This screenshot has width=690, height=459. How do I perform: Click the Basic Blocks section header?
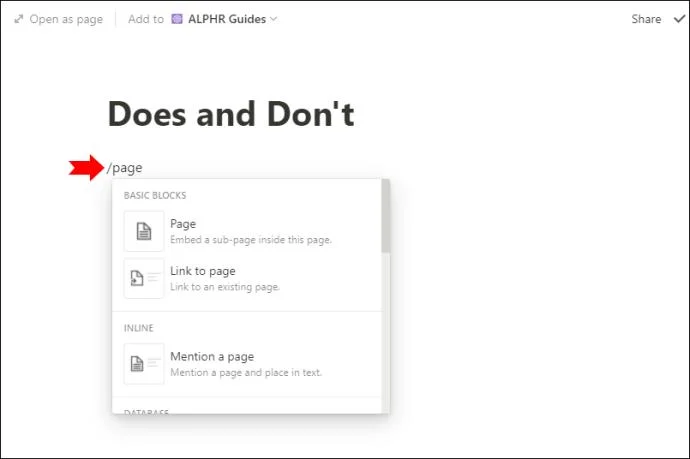tap(155, 195)
